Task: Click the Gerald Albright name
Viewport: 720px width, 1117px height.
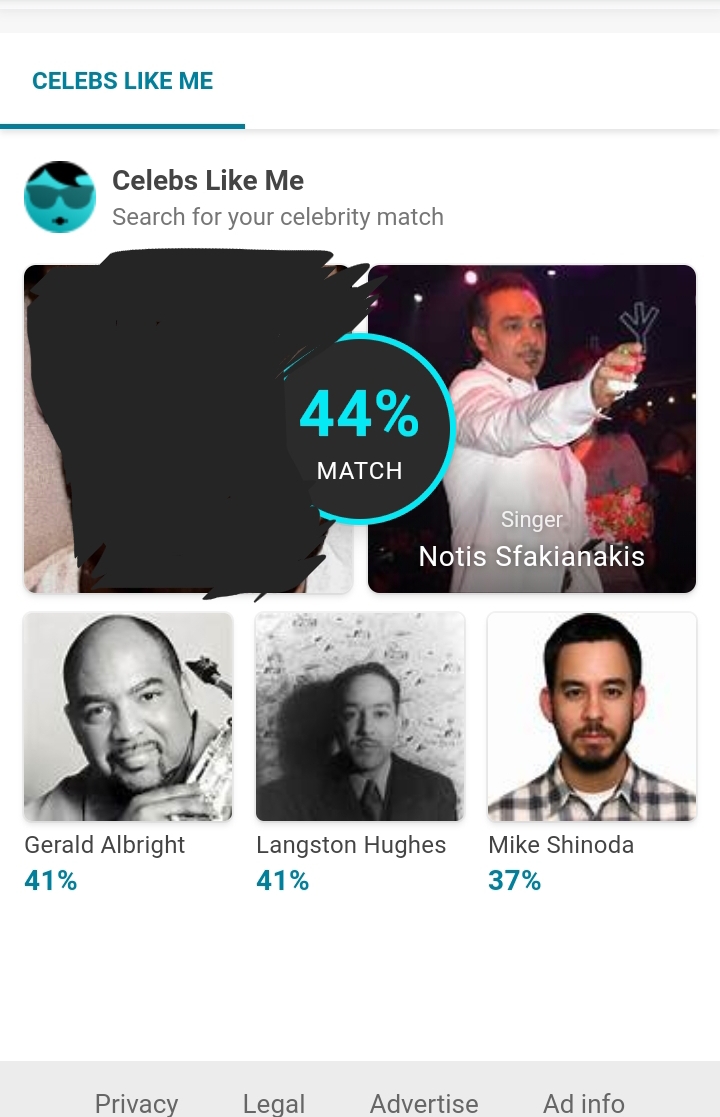Action: click(x=105, y=845)
